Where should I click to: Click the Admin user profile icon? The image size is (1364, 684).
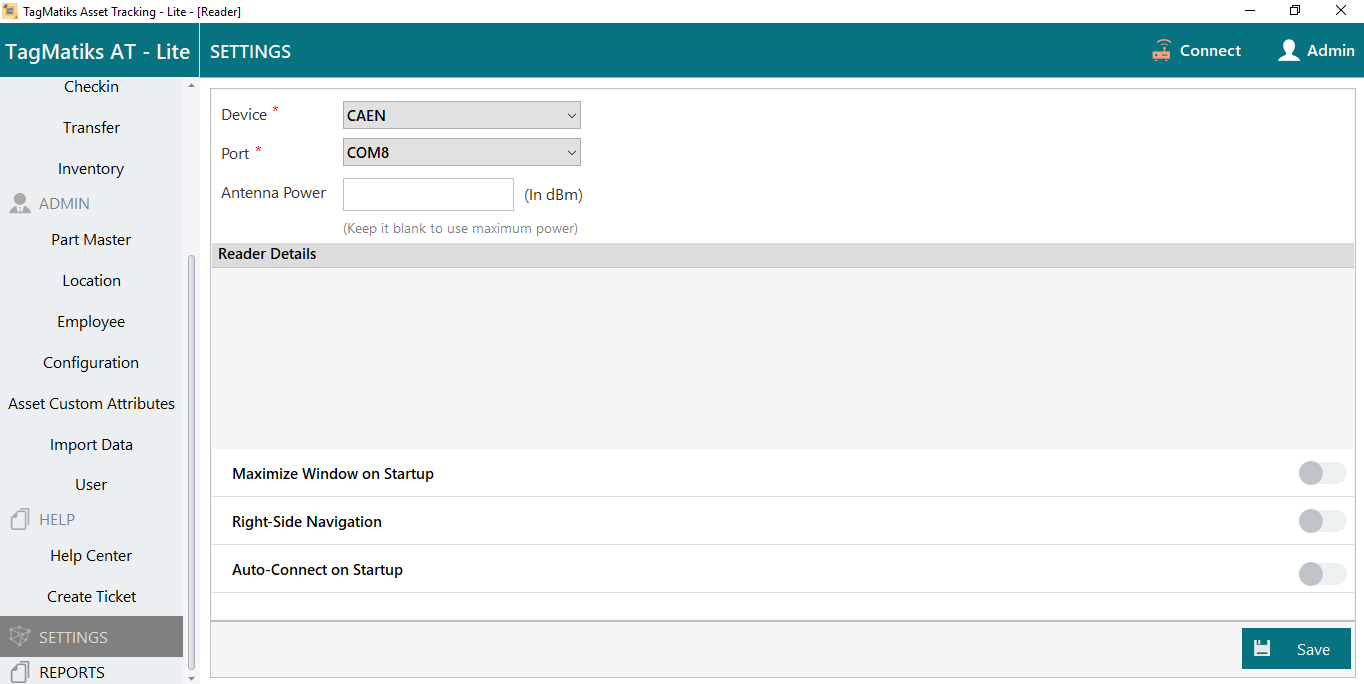tap(1288, 51)
